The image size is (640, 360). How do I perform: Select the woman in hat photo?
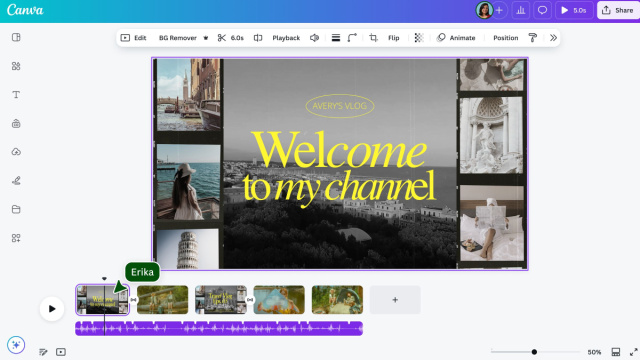[188, 182]
